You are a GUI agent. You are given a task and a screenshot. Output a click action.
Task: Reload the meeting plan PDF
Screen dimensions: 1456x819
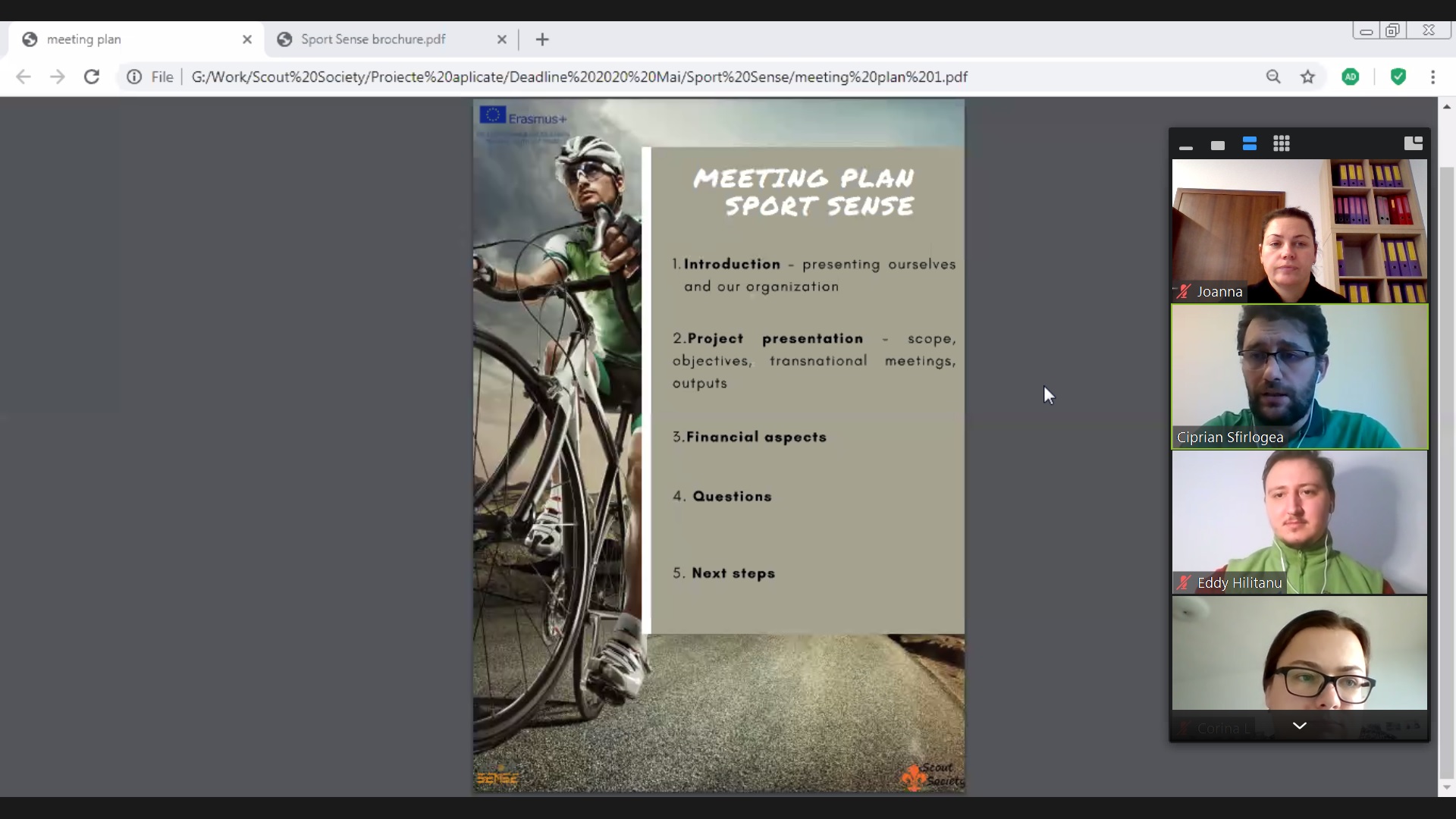pos(92,77)
